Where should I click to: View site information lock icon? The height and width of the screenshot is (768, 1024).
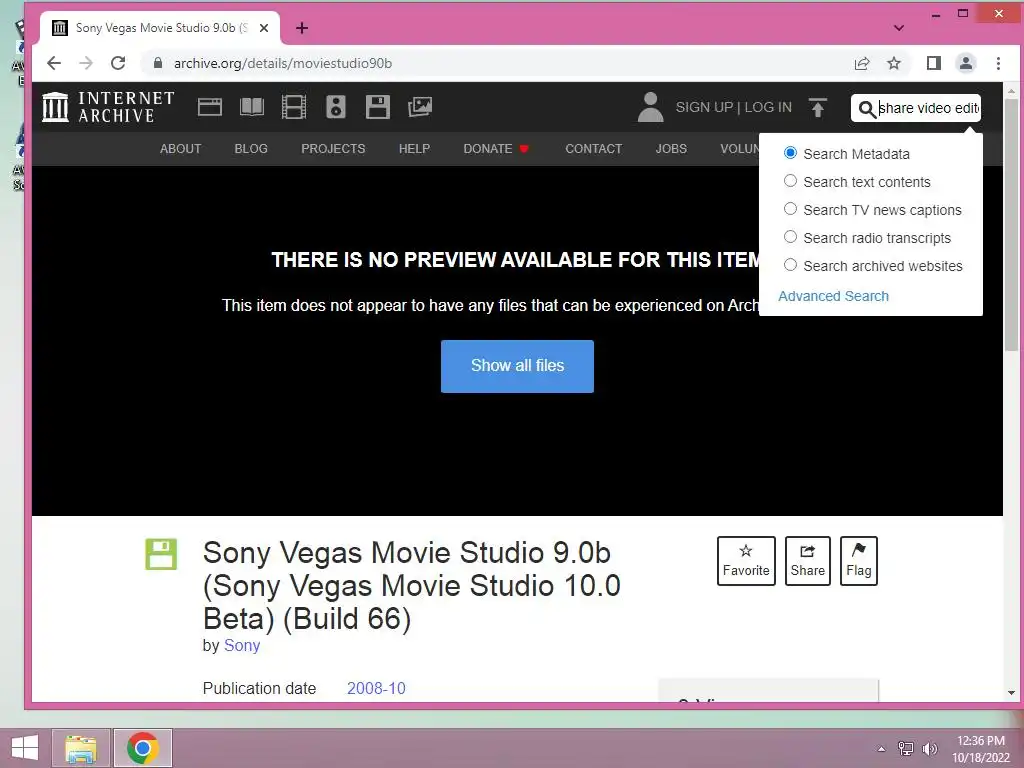157,63
